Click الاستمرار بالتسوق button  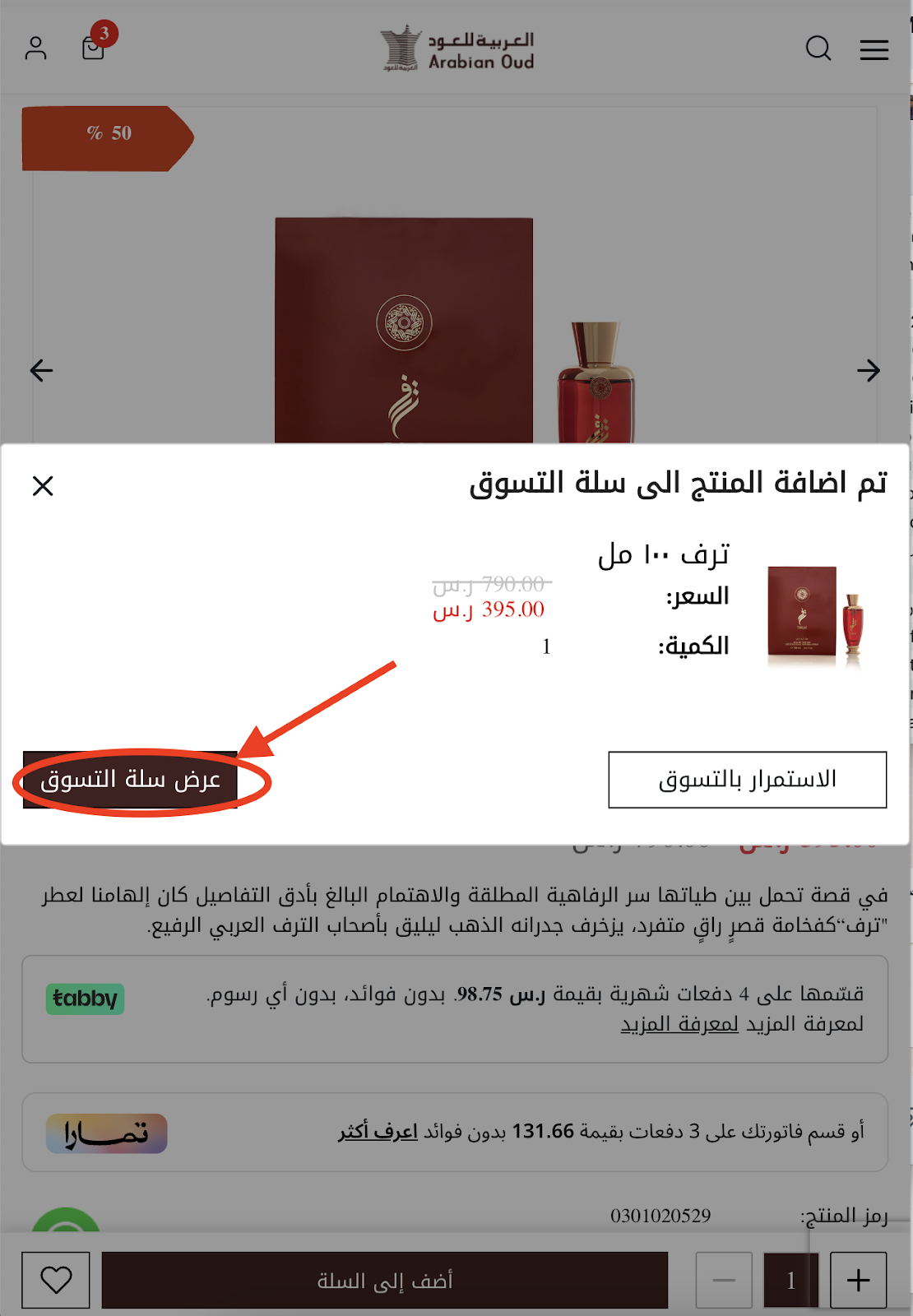pyautogui.click(x=748, y=780)
